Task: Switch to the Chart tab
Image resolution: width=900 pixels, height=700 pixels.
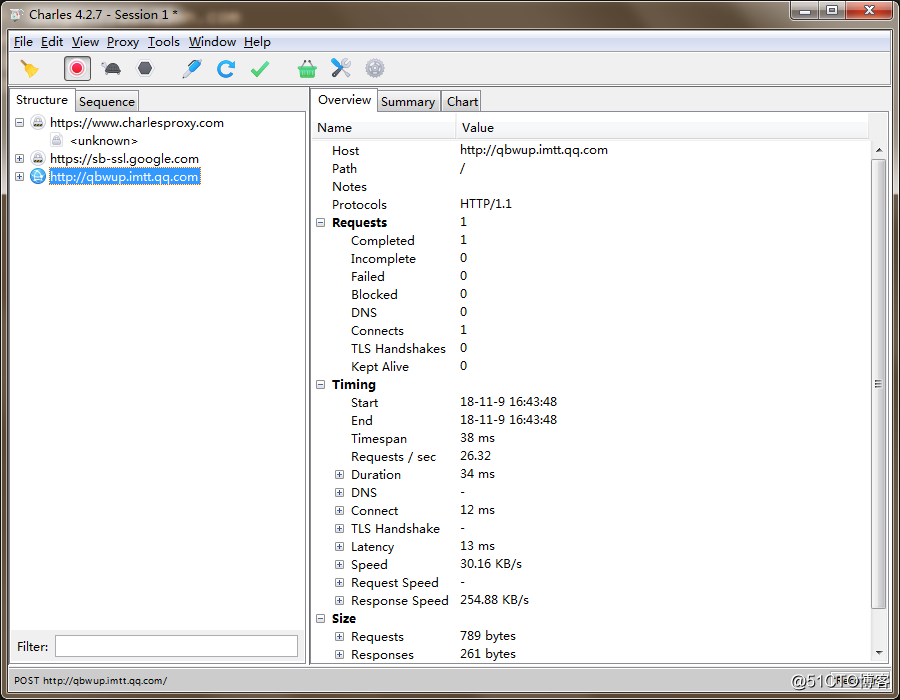Action: click(462, 102)
